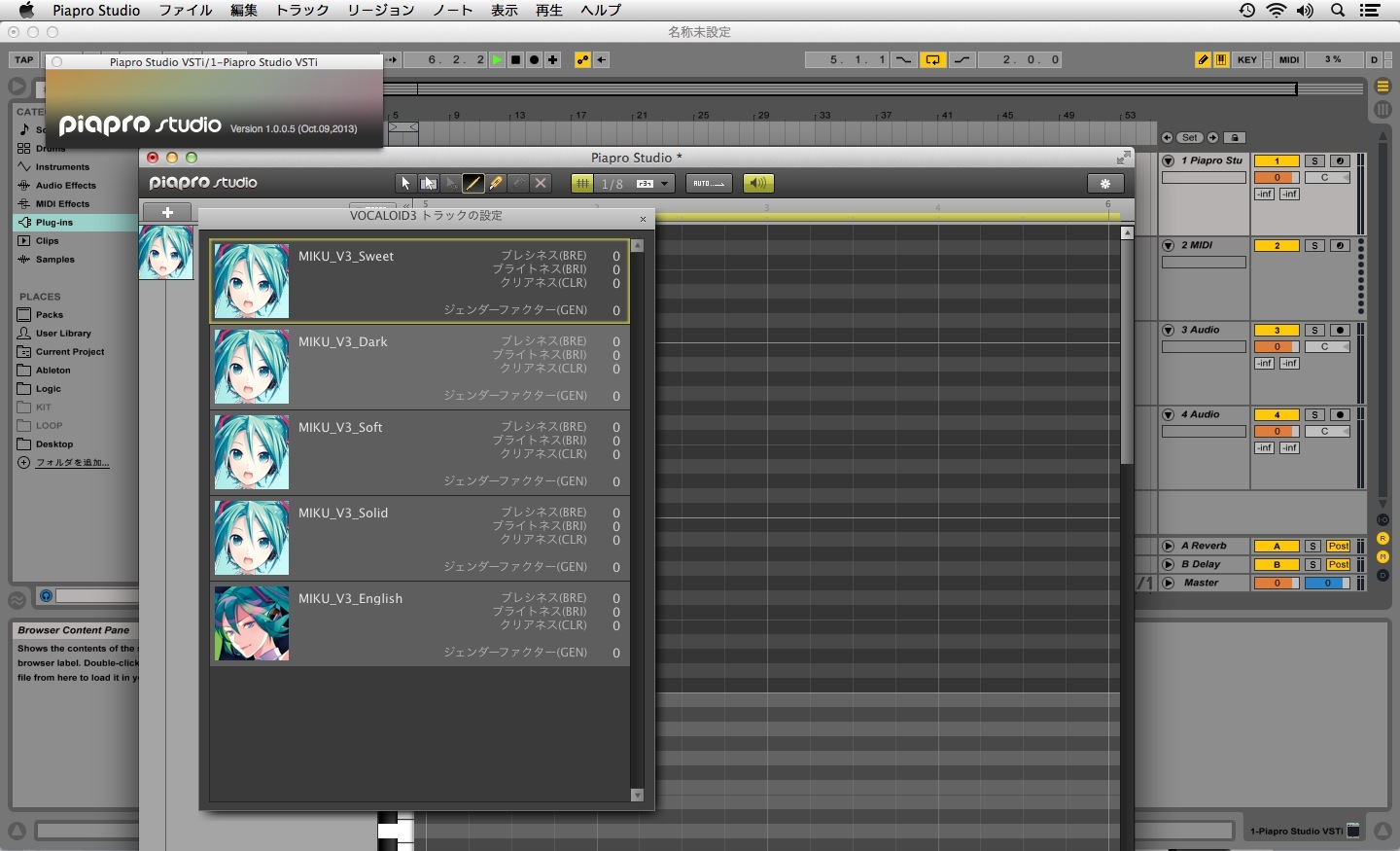Open the 1/8 quantize dropdown

635,183
